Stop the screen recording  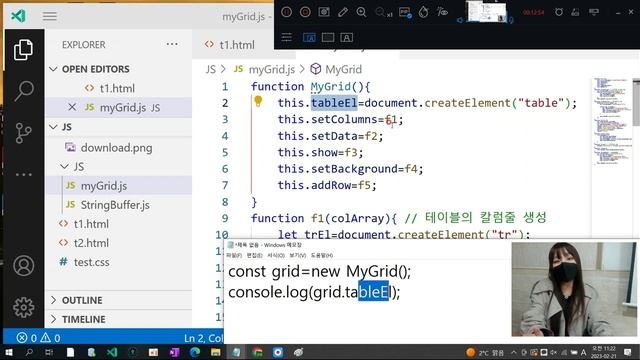point(305,12)
